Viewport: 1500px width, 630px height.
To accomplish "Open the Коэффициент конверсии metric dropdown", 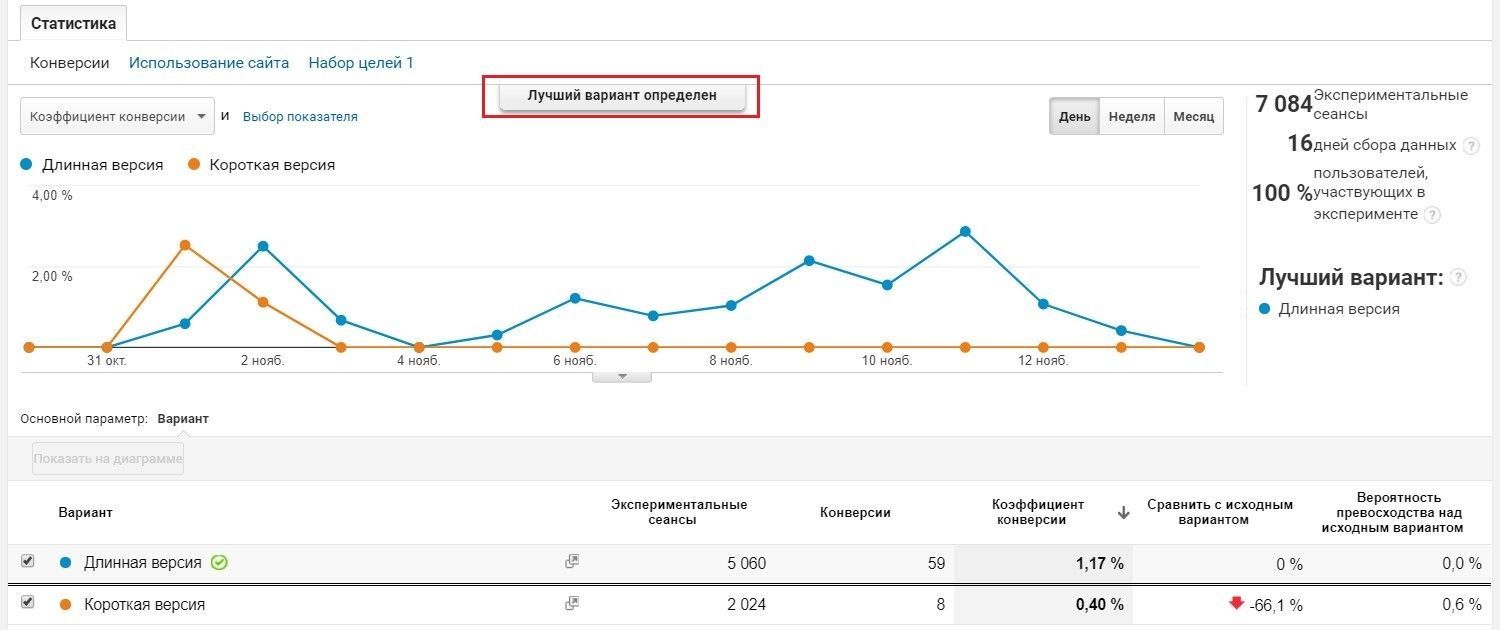I will coord(118,116).
